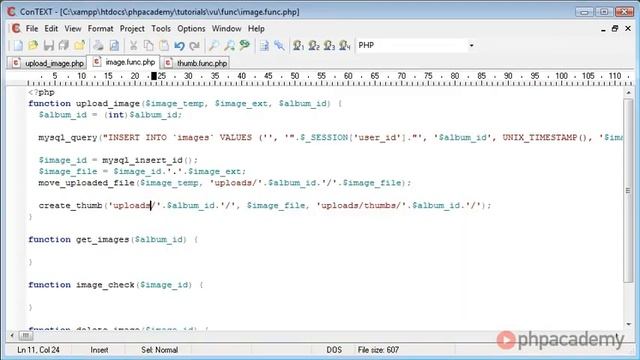
Task: Open the Tools menu
Action: coord(161,29)
